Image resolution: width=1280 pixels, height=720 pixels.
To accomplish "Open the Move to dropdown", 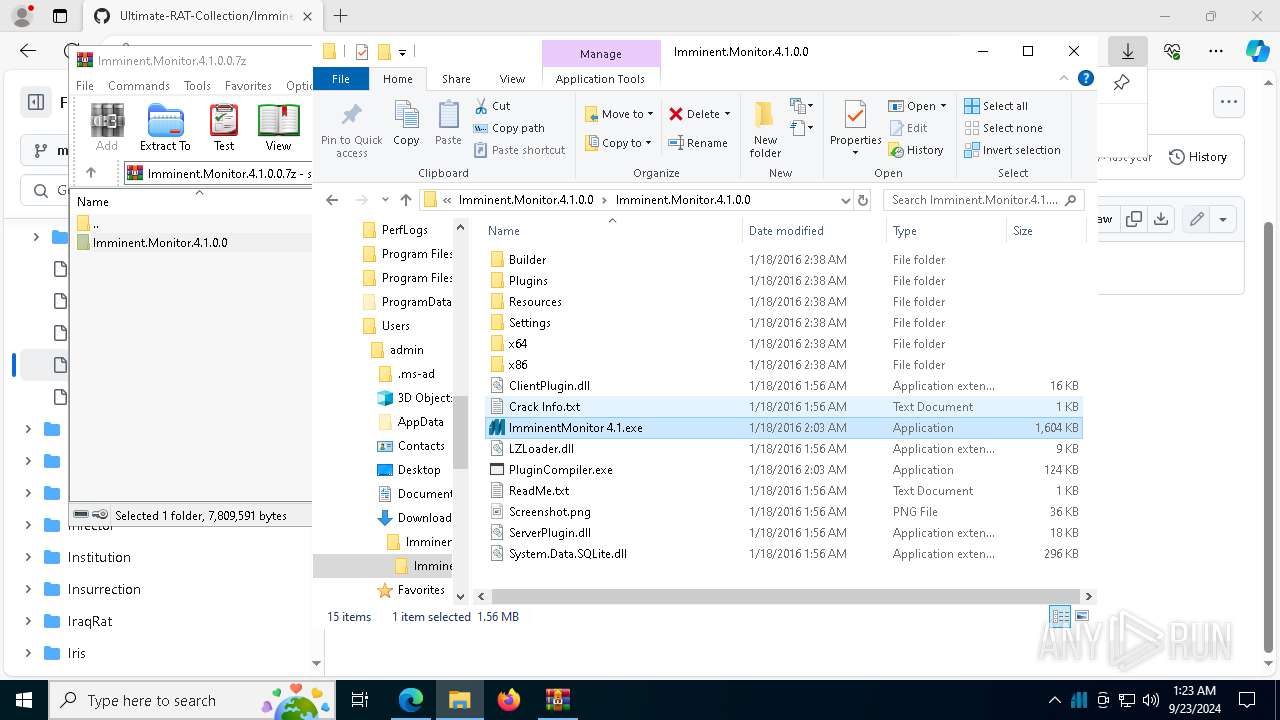I will (x=619, y=114).
